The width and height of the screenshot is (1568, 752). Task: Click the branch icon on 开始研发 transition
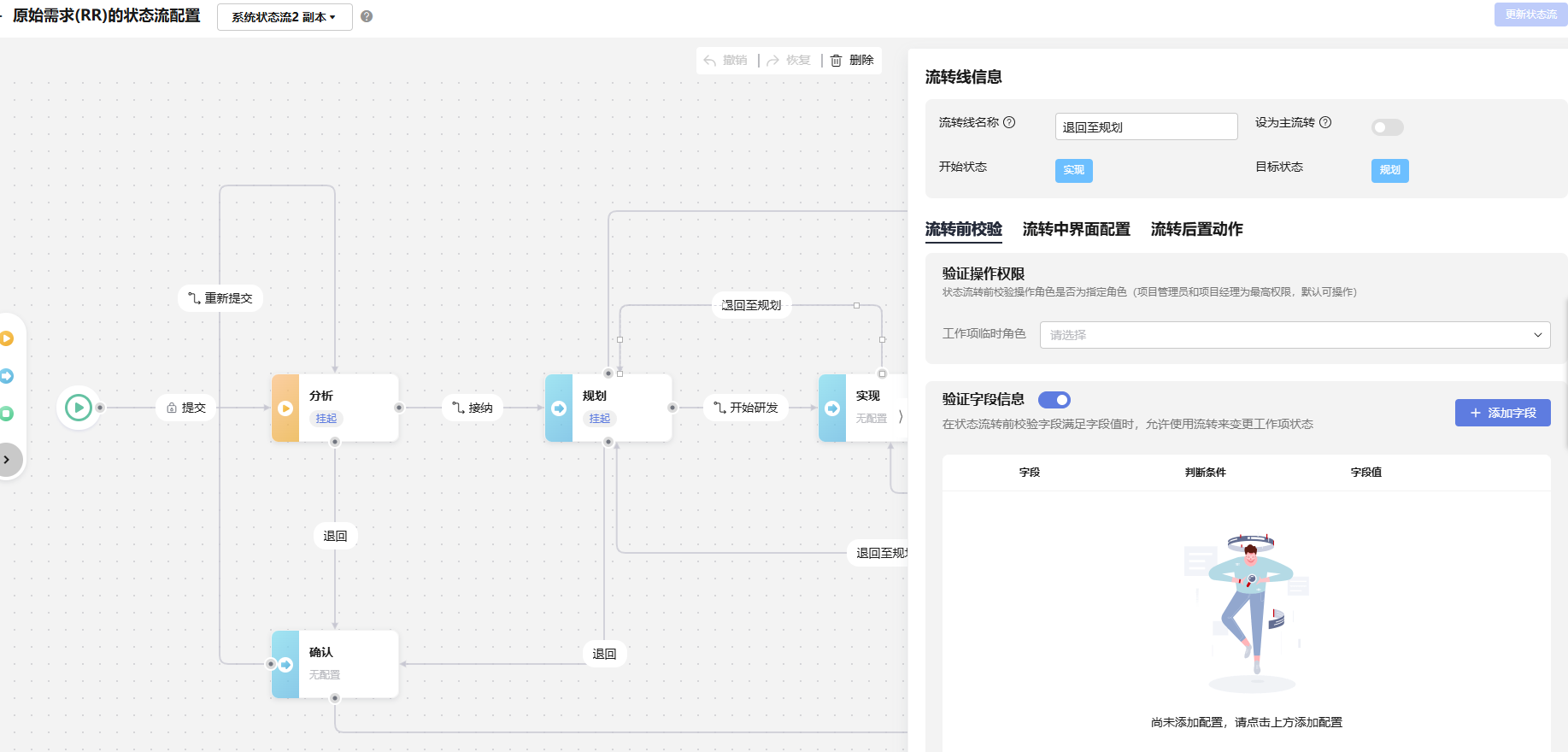[720, 408]
